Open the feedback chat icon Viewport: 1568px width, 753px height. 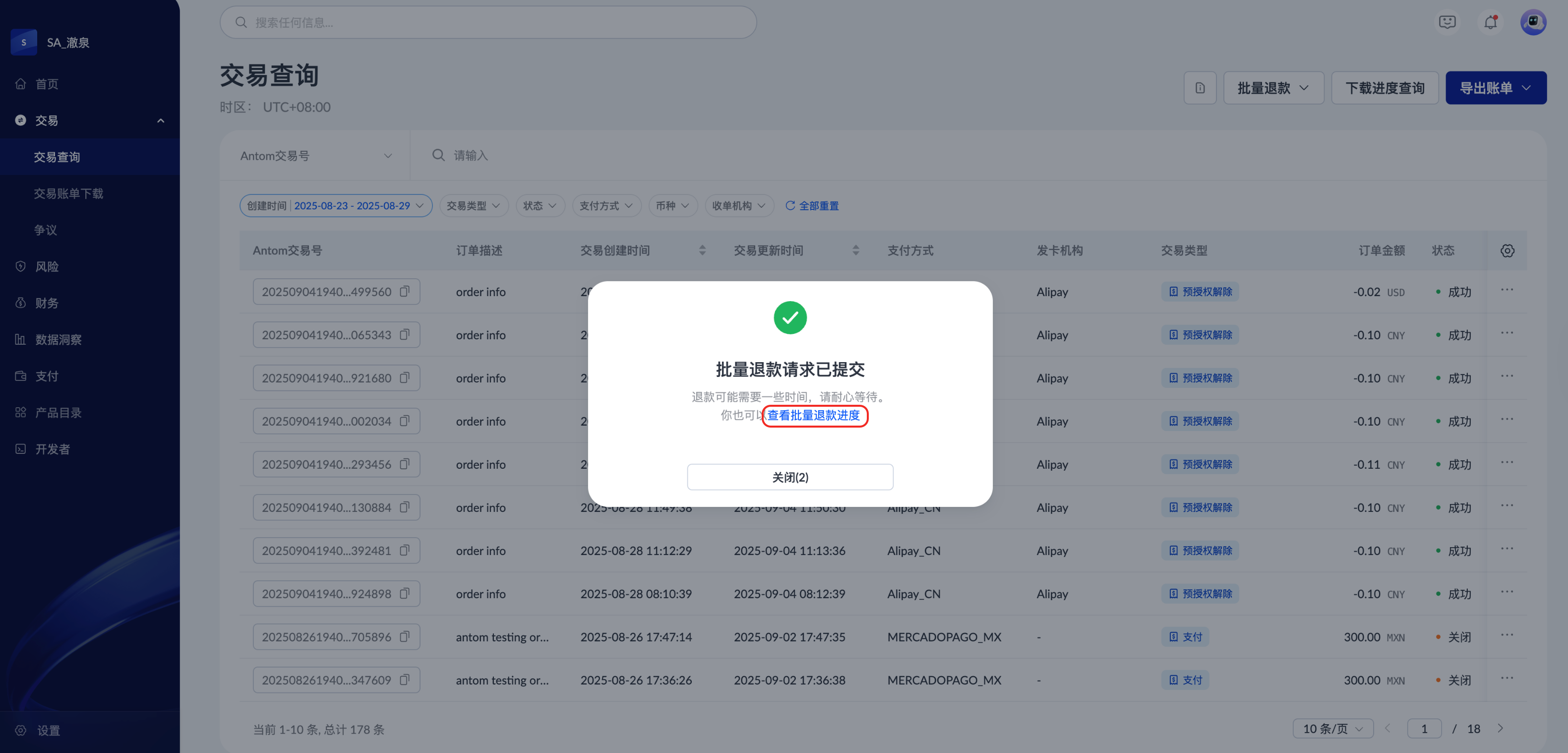tap(1447, 22)
